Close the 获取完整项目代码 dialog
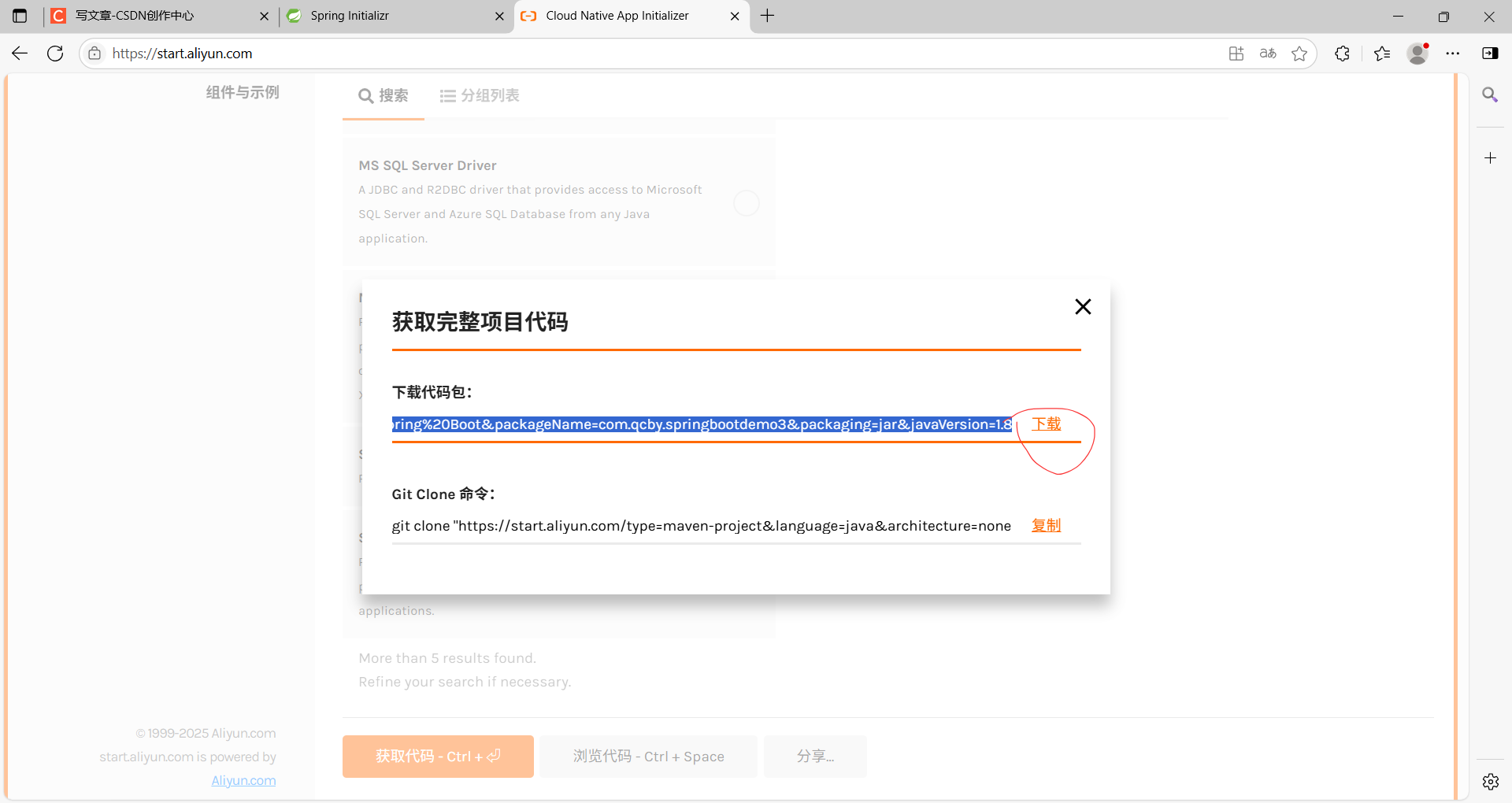Screen dimensions: 1512x803 pyautogui.click(x=1083, y=306)
